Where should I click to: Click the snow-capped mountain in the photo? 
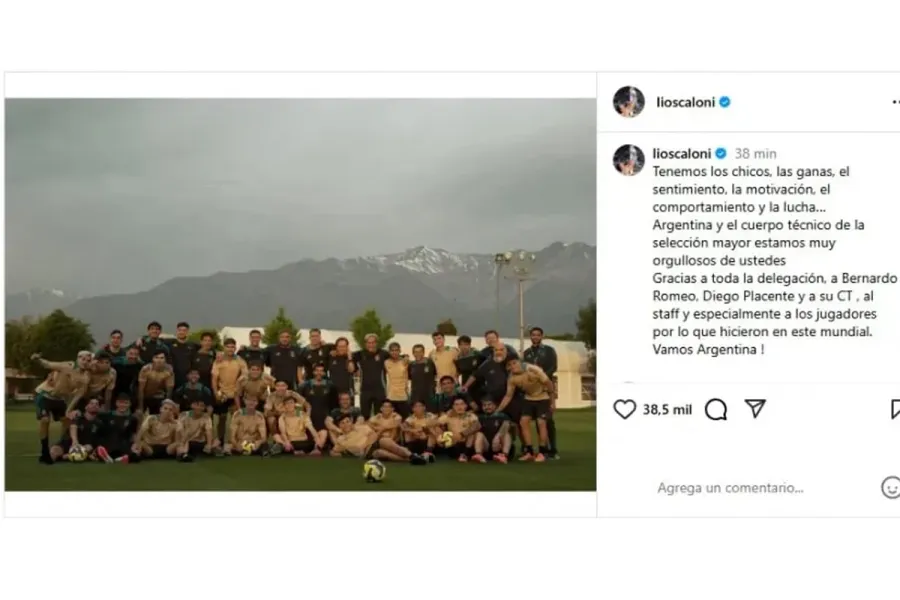(x=425, y=261)
